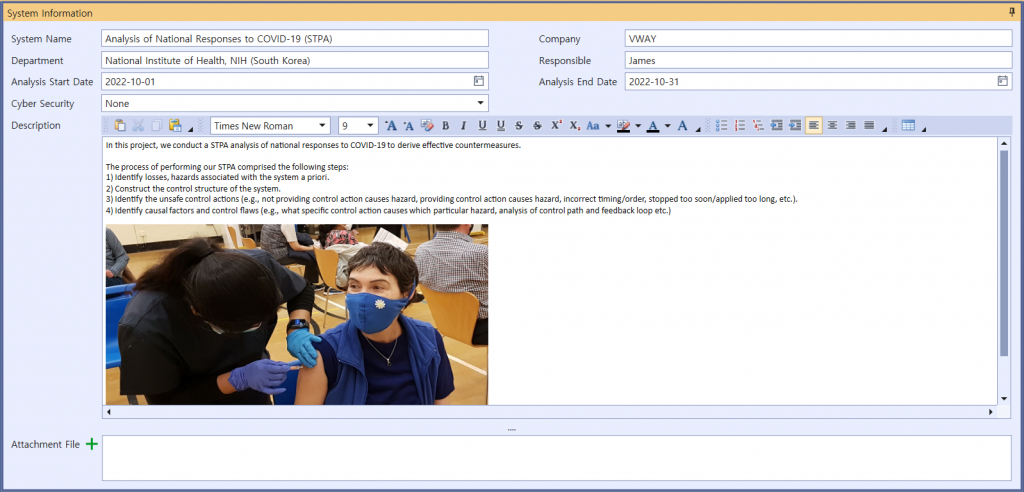Add attachment with green plus icon
This screenshot has height=492, width=1024.
point(92,444)
